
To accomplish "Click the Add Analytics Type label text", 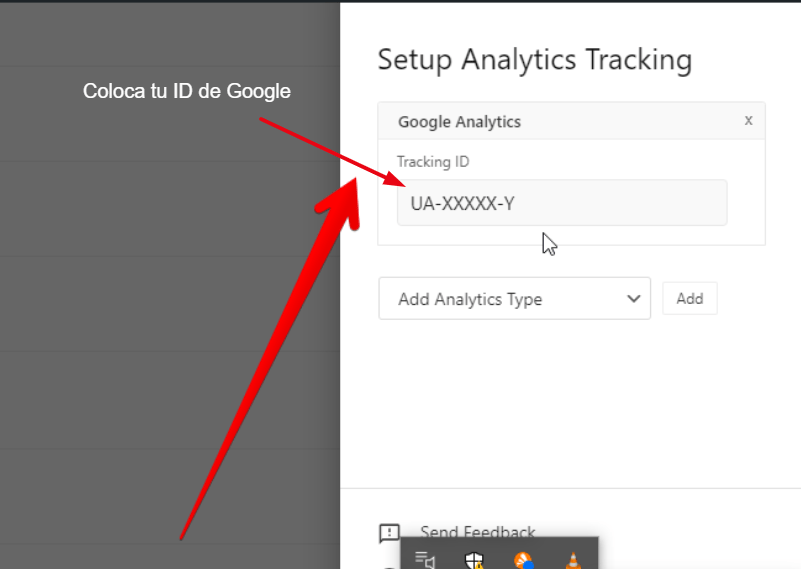I will coord(470,299).
